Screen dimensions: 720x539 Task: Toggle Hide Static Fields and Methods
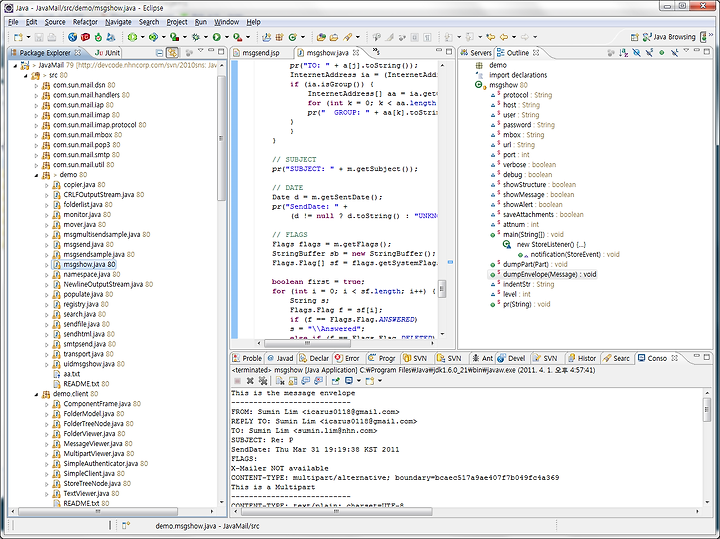click(x=649, y=53)
